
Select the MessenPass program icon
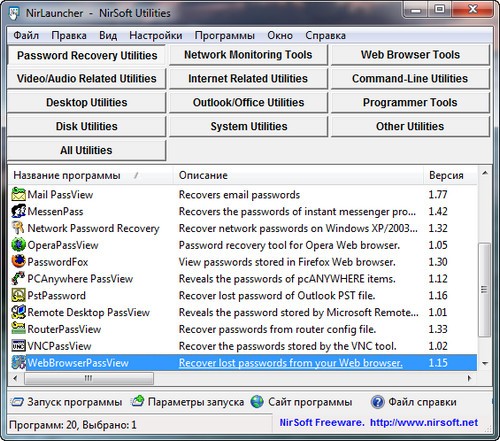[x=18, y=211]
